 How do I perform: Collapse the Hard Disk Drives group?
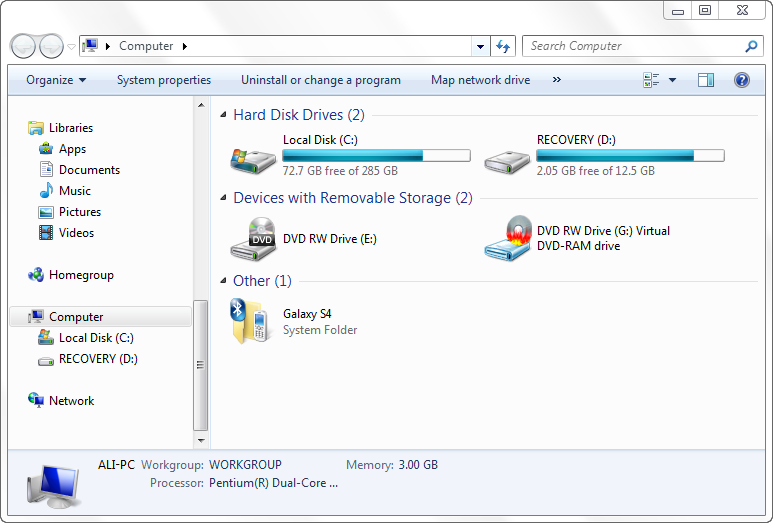223,115
